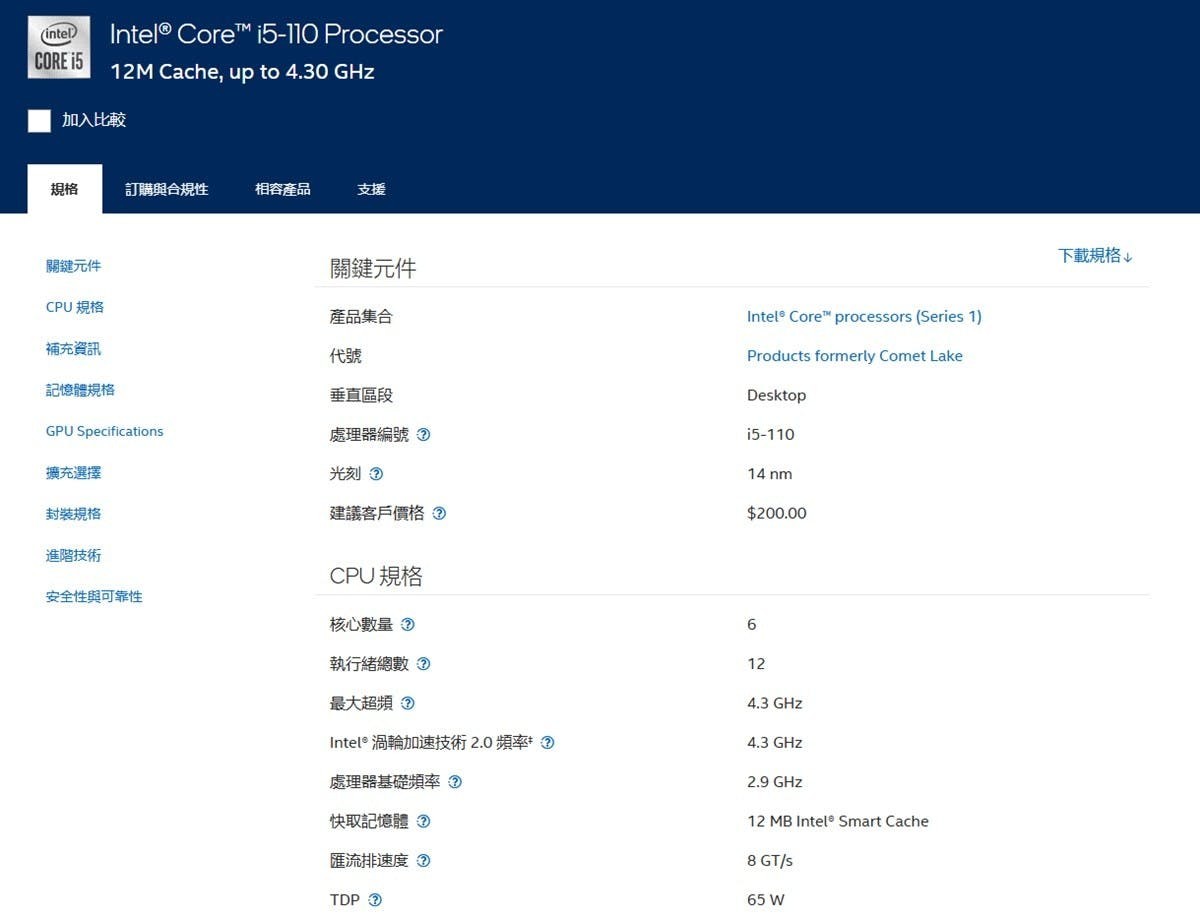The image size is (1200, 917).
Task: Click the 產品集合 row label
Action: (x=361, y=317)
